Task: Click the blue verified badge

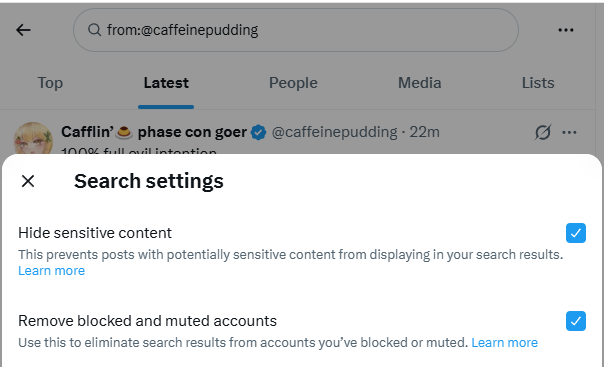Action: [258, 132]
